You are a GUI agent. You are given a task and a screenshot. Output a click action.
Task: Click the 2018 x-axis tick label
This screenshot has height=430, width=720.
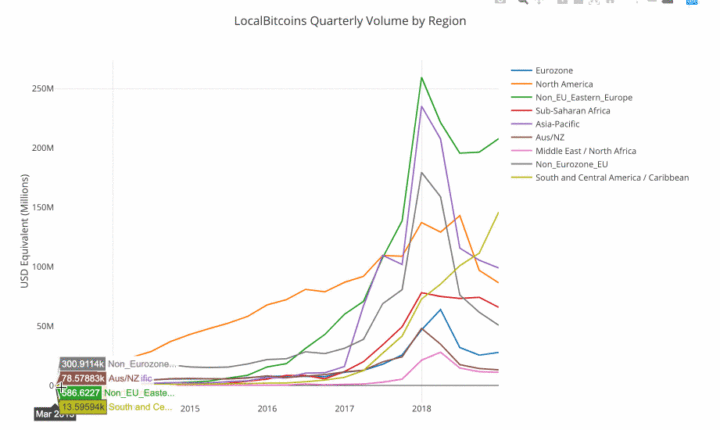tap(422, 408)
